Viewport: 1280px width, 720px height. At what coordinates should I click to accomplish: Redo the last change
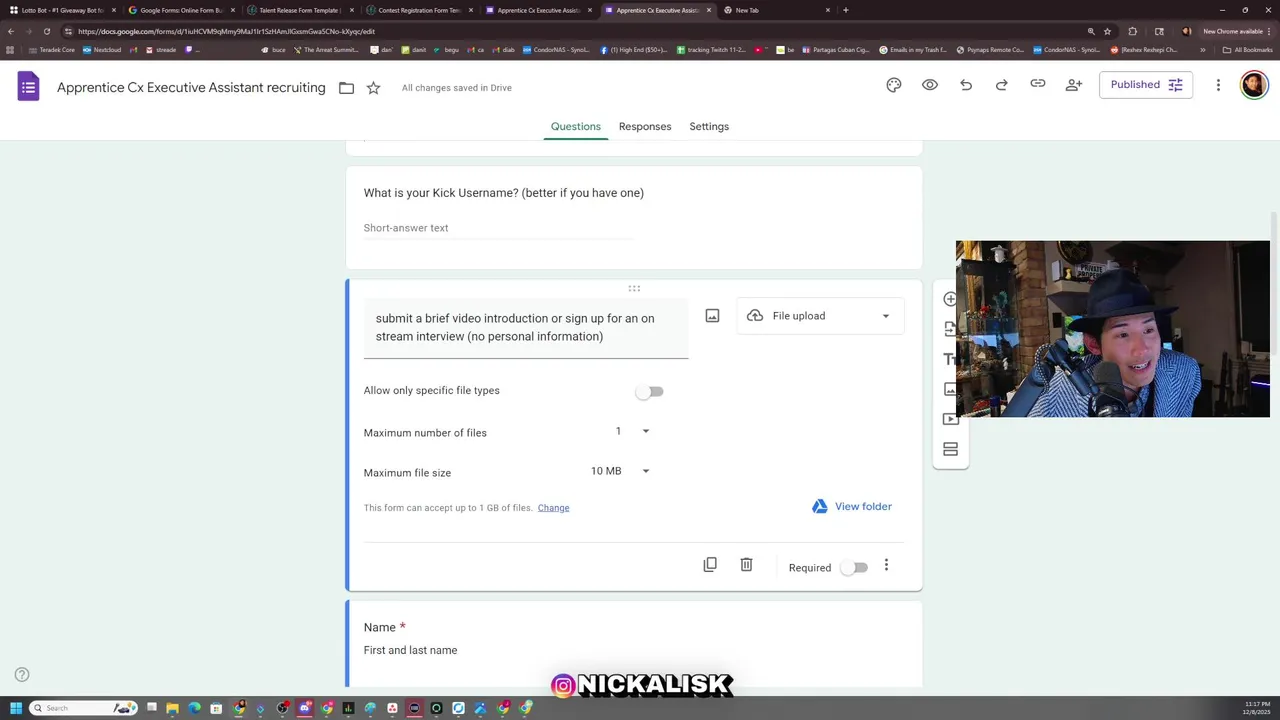[1002, 85]
